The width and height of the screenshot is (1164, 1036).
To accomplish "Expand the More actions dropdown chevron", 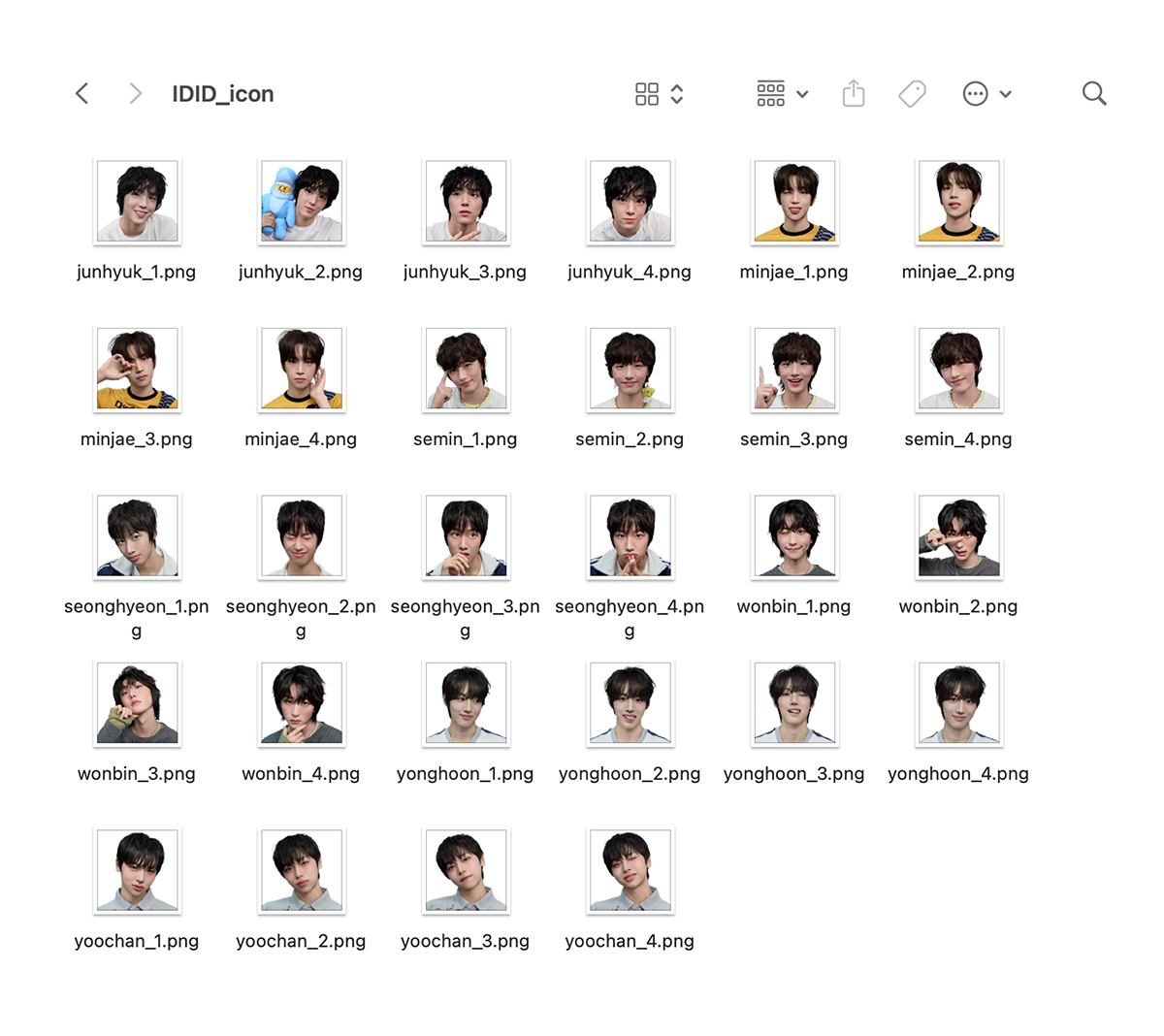I will pos(1006,94).
